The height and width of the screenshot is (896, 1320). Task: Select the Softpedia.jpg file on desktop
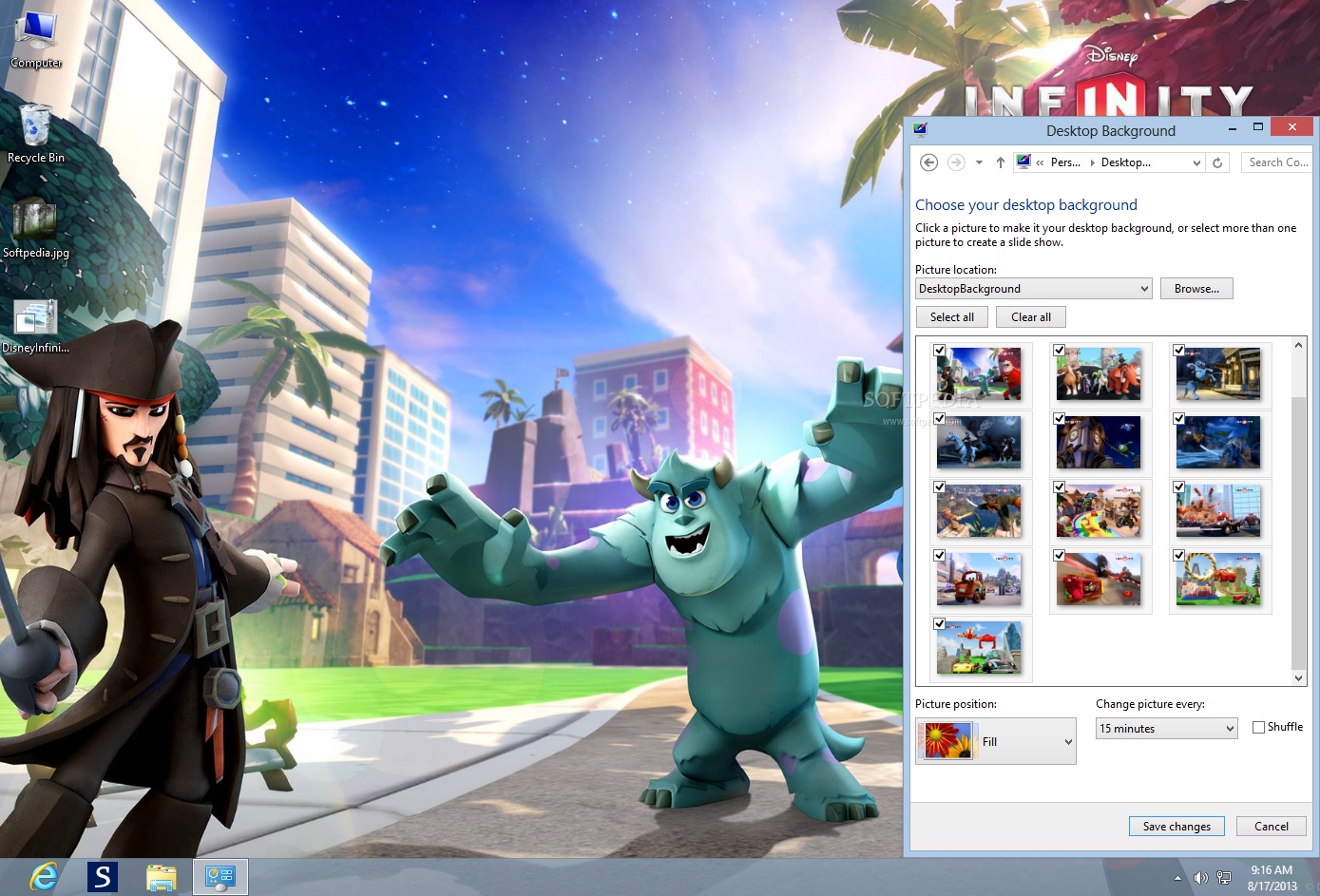(x=36, y=228)
